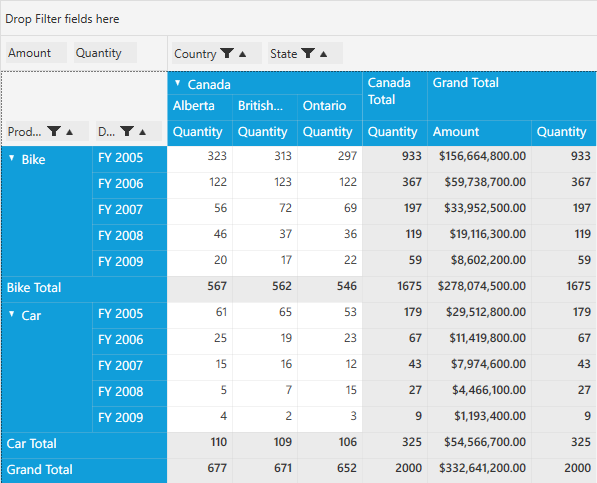Select the Grand Total column header
This screenshot has height=483, width=597.
(x=512, y=96)
